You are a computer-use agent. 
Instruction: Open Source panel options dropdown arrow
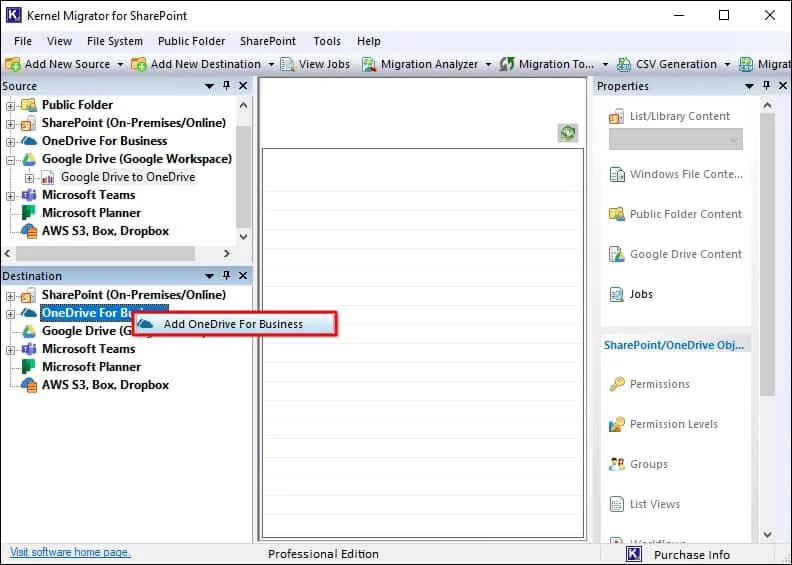click(x=209, y=86)
